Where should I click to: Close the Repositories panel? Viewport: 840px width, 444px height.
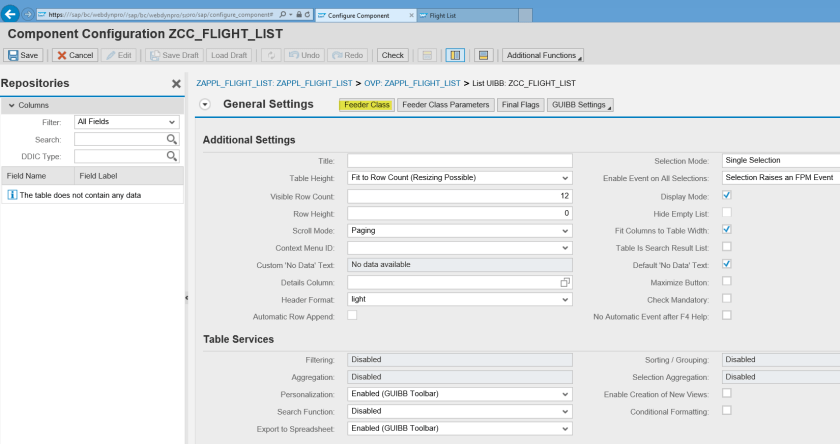(x=176, y=84)
